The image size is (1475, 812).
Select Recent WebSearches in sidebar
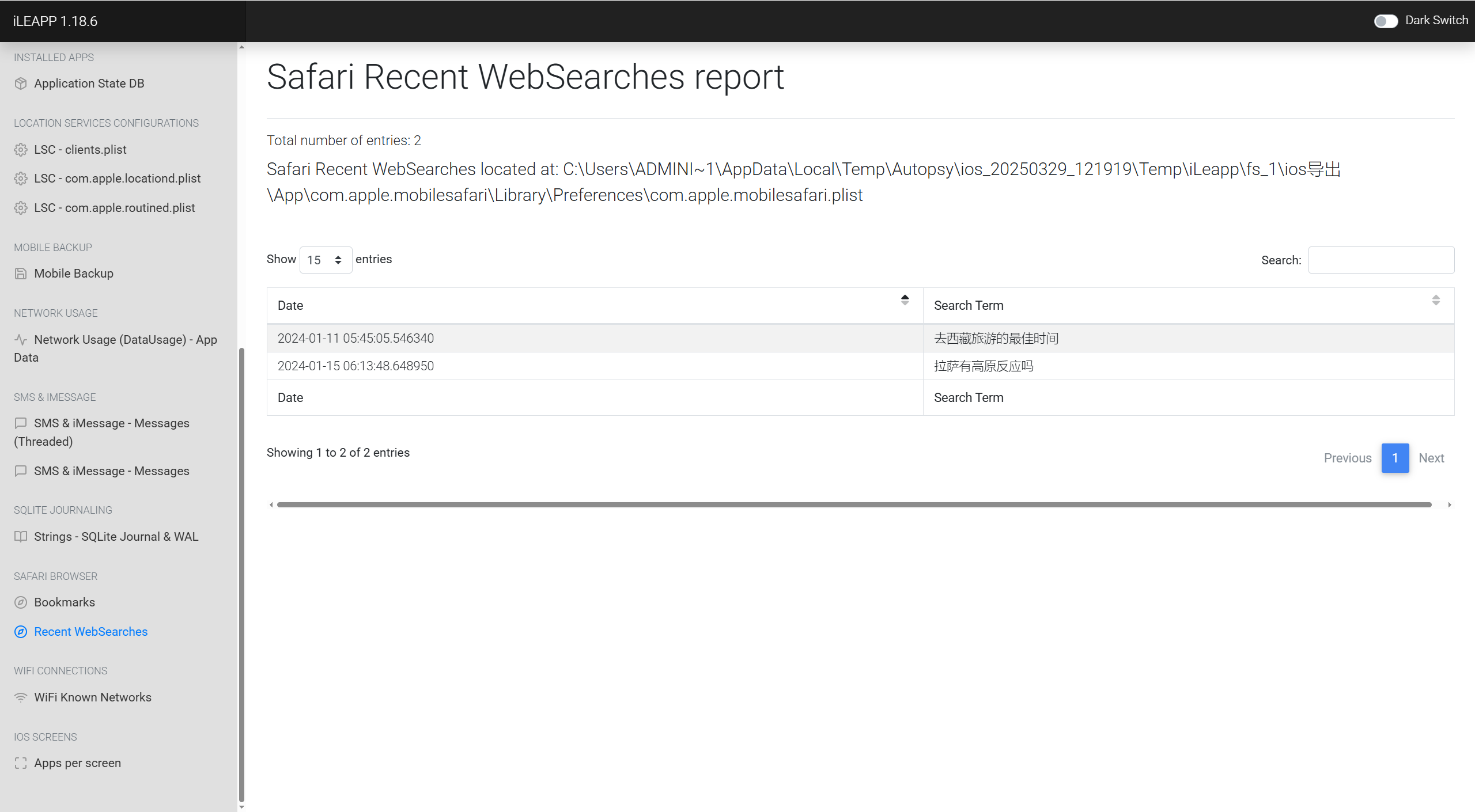tap(91, 632)
